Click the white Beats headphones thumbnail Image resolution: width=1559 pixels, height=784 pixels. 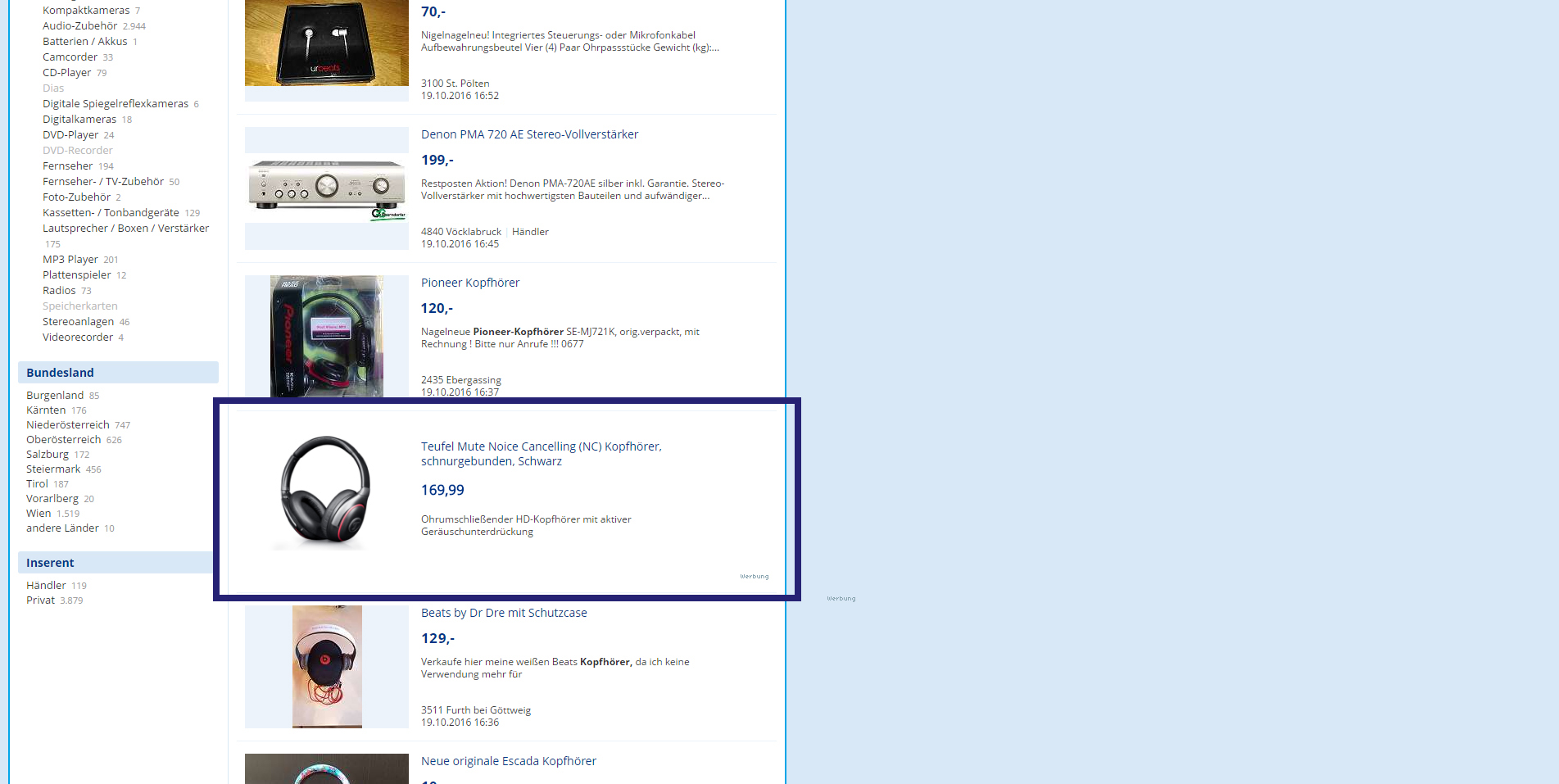[326, 667]
